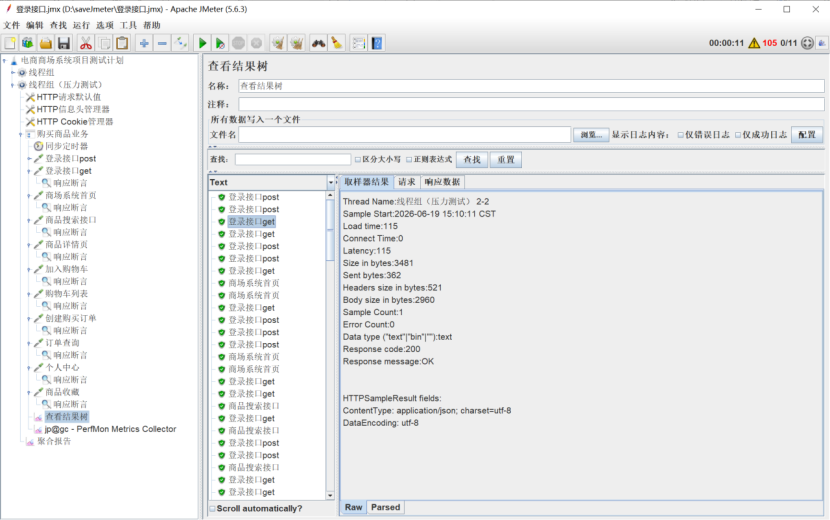Open the Text renderer dropdown

(x=331, y=182)
